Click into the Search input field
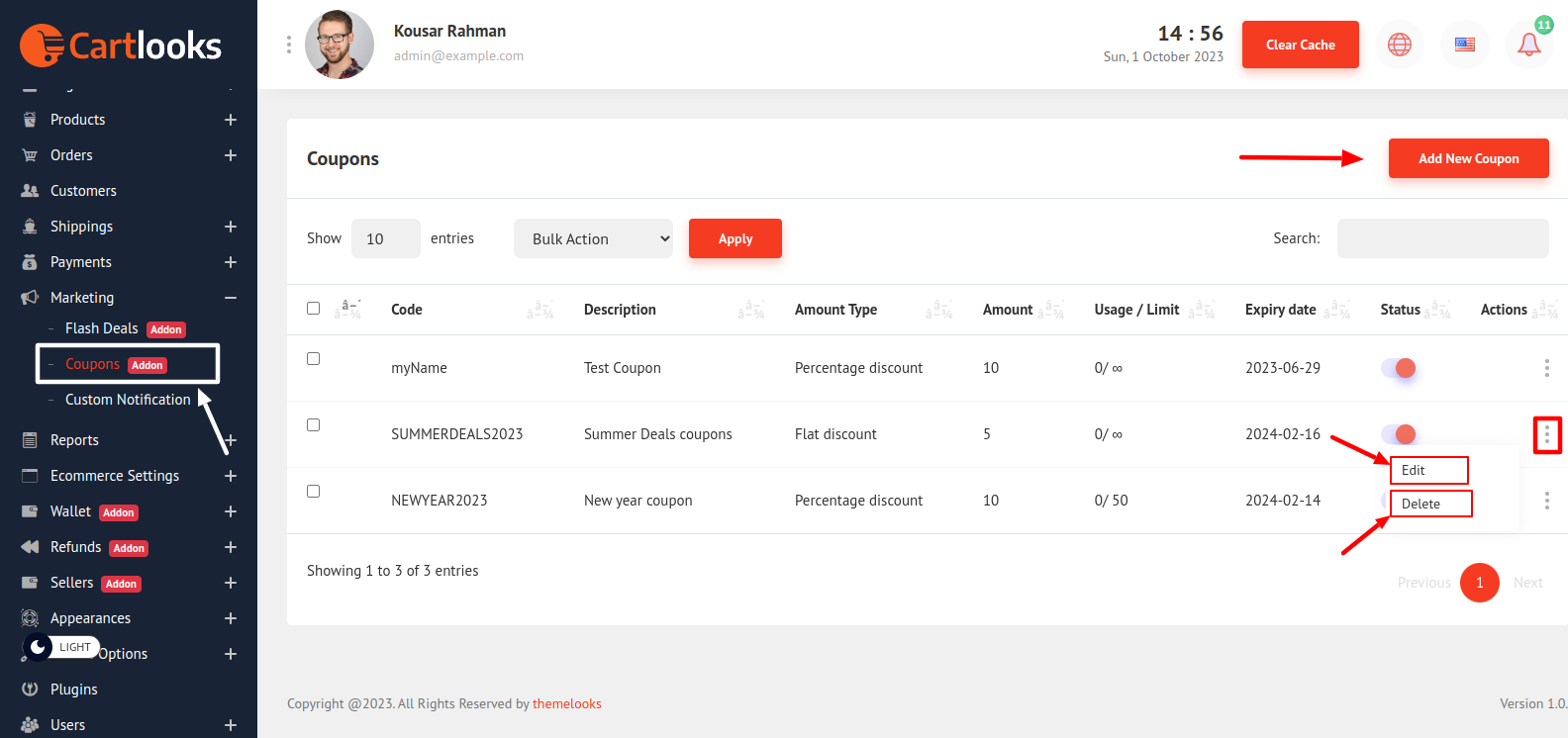Image resolution: width=1568 pixels, height=738 pixels. click(1442, 238)
